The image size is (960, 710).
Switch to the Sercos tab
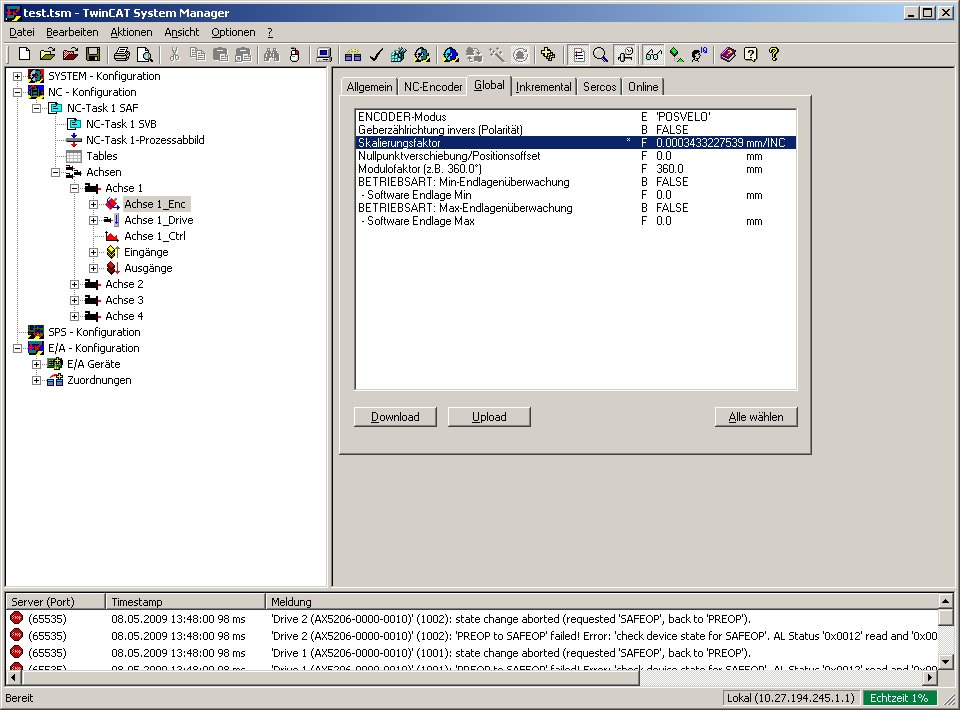coord(599,87)
